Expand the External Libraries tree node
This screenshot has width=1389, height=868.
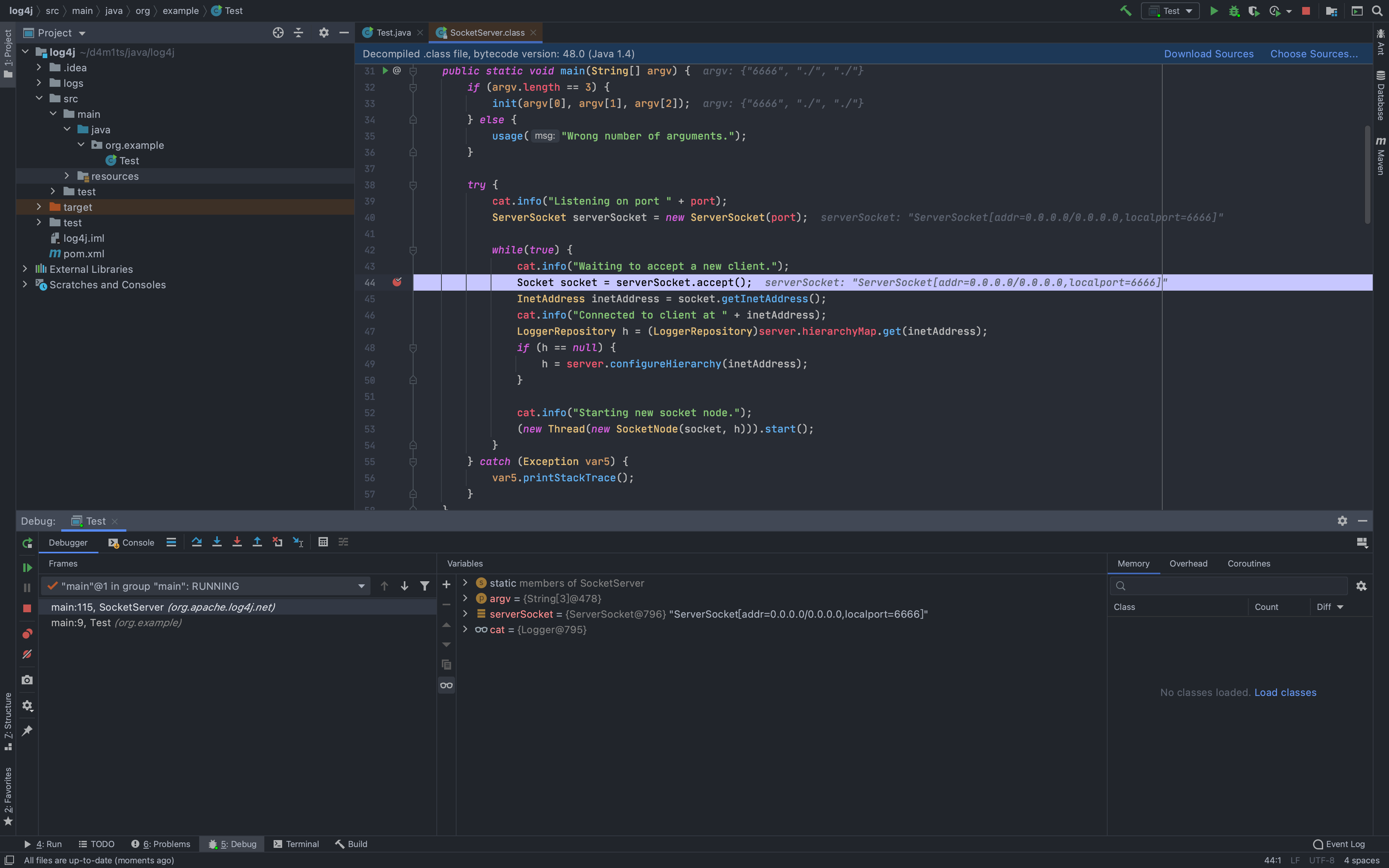coord(25,269)
